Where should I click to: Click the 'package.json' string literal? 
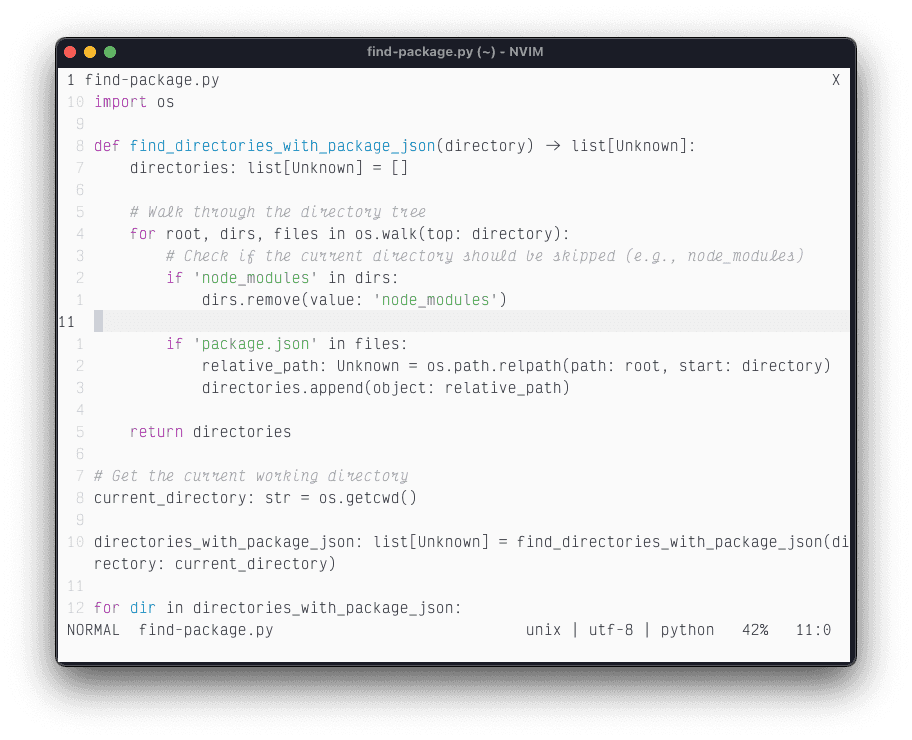255,344
